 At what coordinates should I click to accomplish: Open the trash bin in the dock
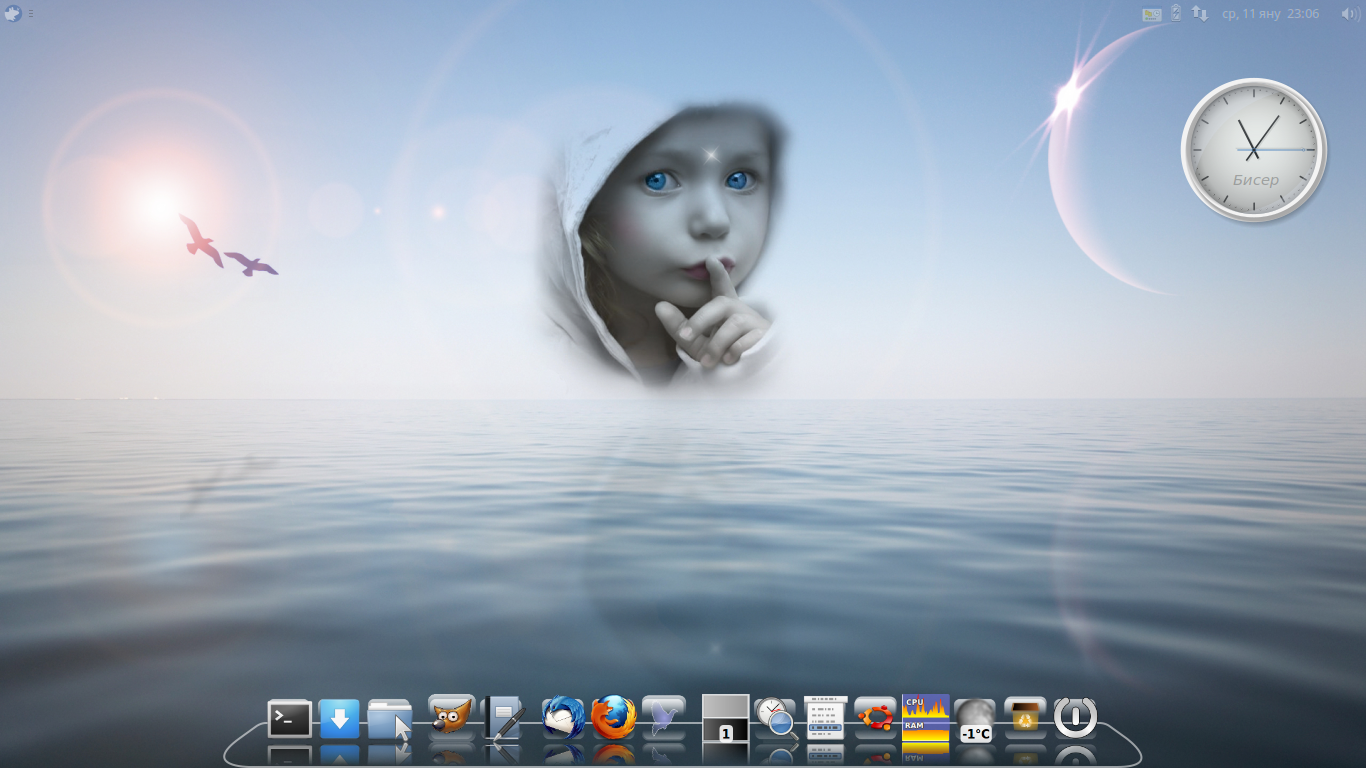click(x=1025, y=717)
